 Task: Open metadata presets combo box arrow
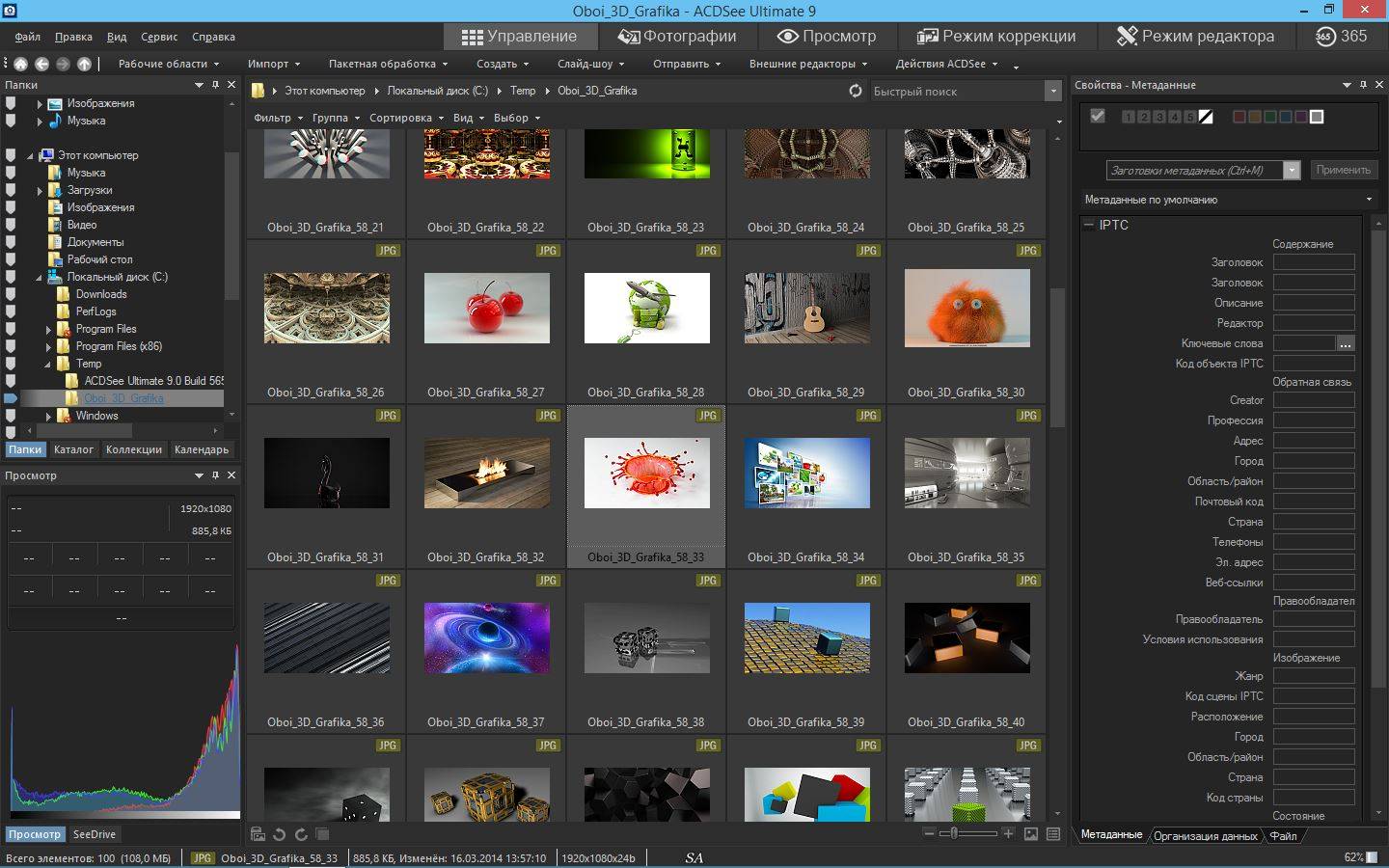pos(1292,171)
